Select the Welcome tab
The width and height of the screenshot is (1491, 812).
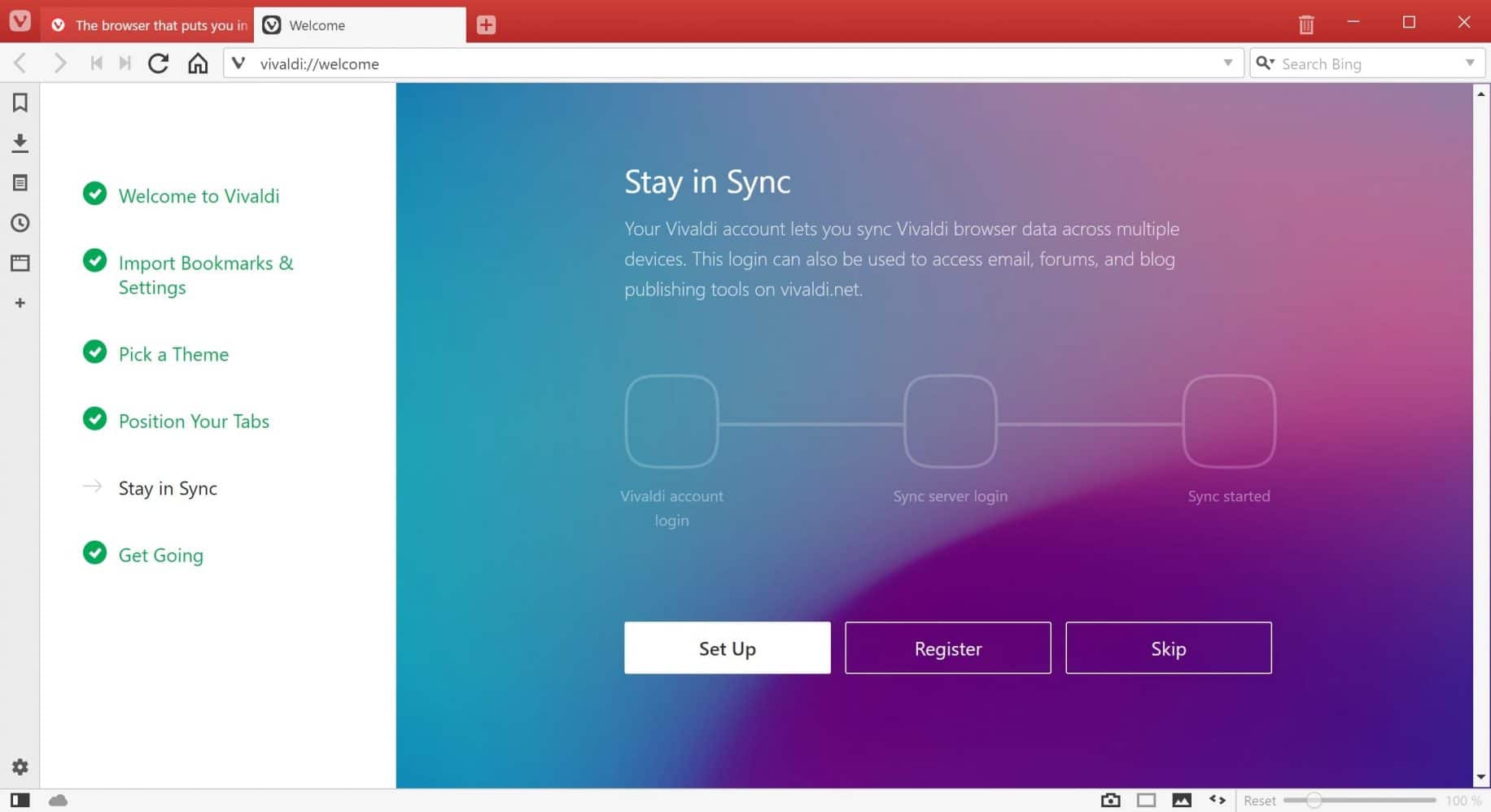click(360, 25)
